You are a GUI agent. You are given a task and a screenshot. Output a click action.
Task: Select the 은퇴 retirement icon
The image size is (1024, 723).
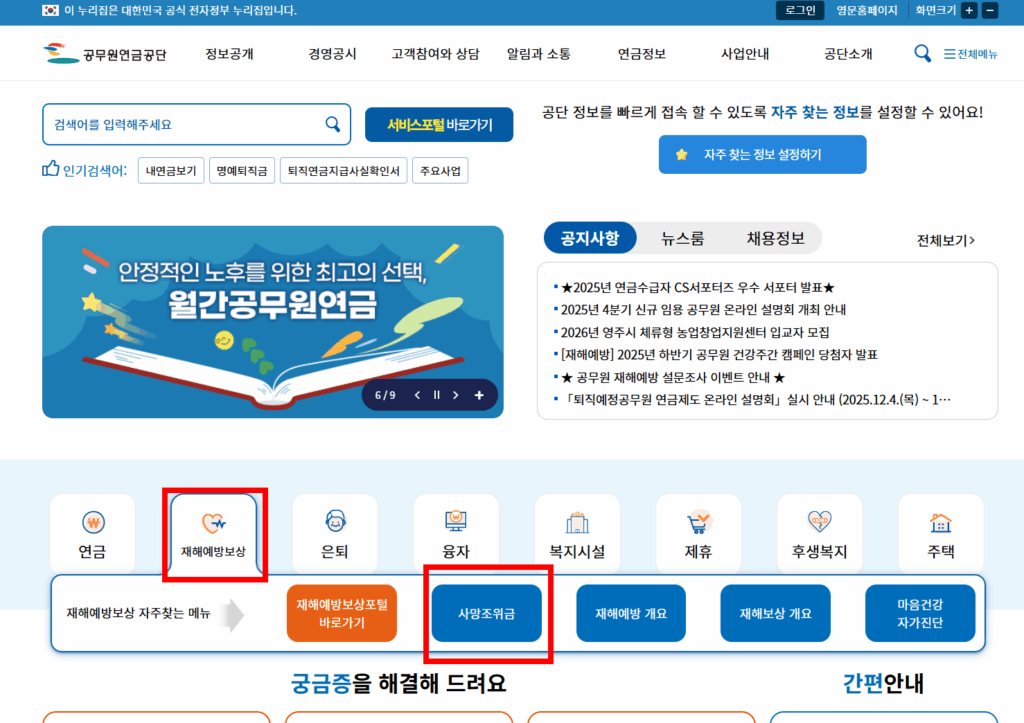[334, 533]
